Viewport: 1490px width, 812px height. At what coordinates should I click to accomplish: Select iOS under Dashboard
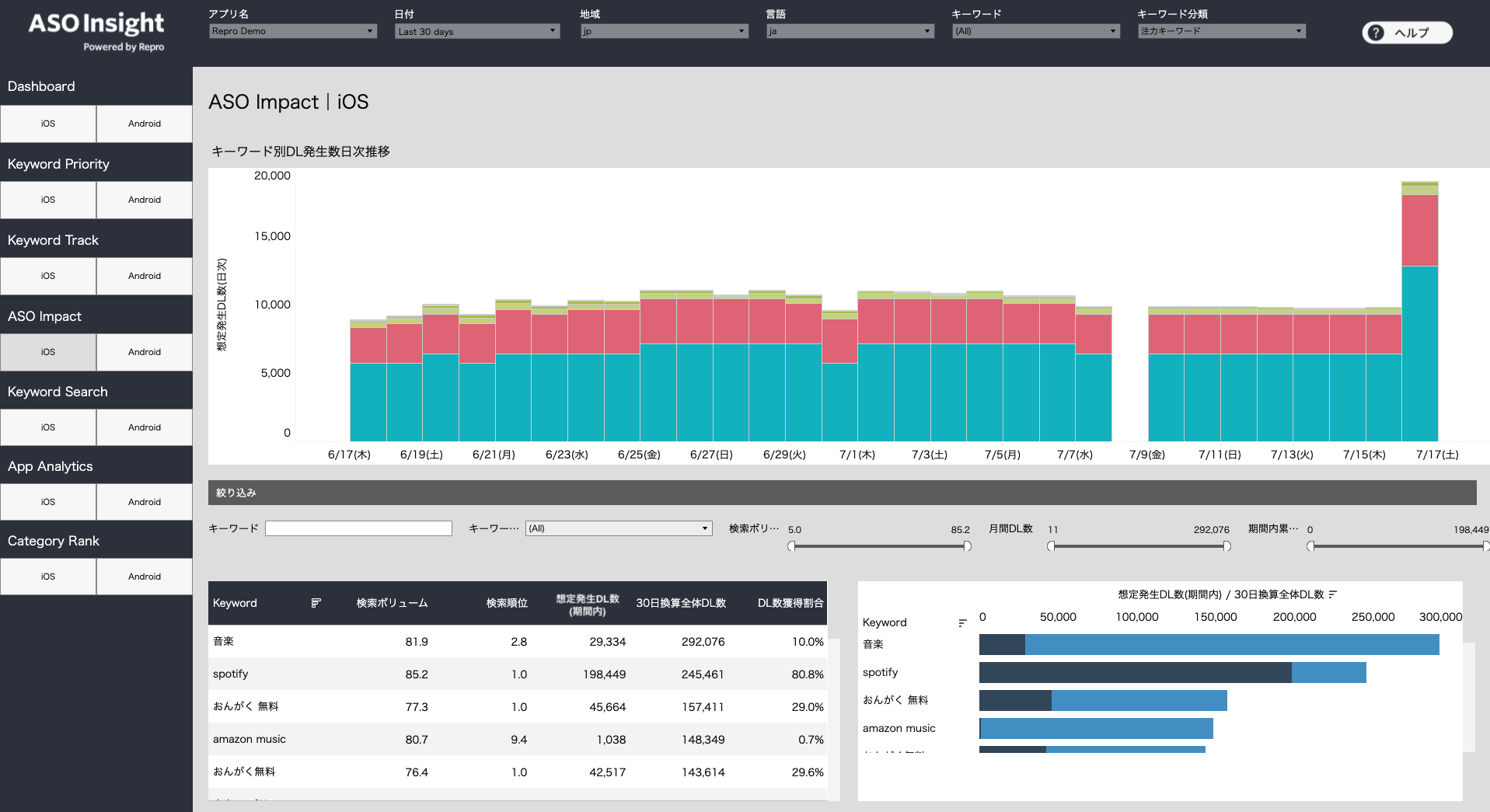[x=47, y=123]
